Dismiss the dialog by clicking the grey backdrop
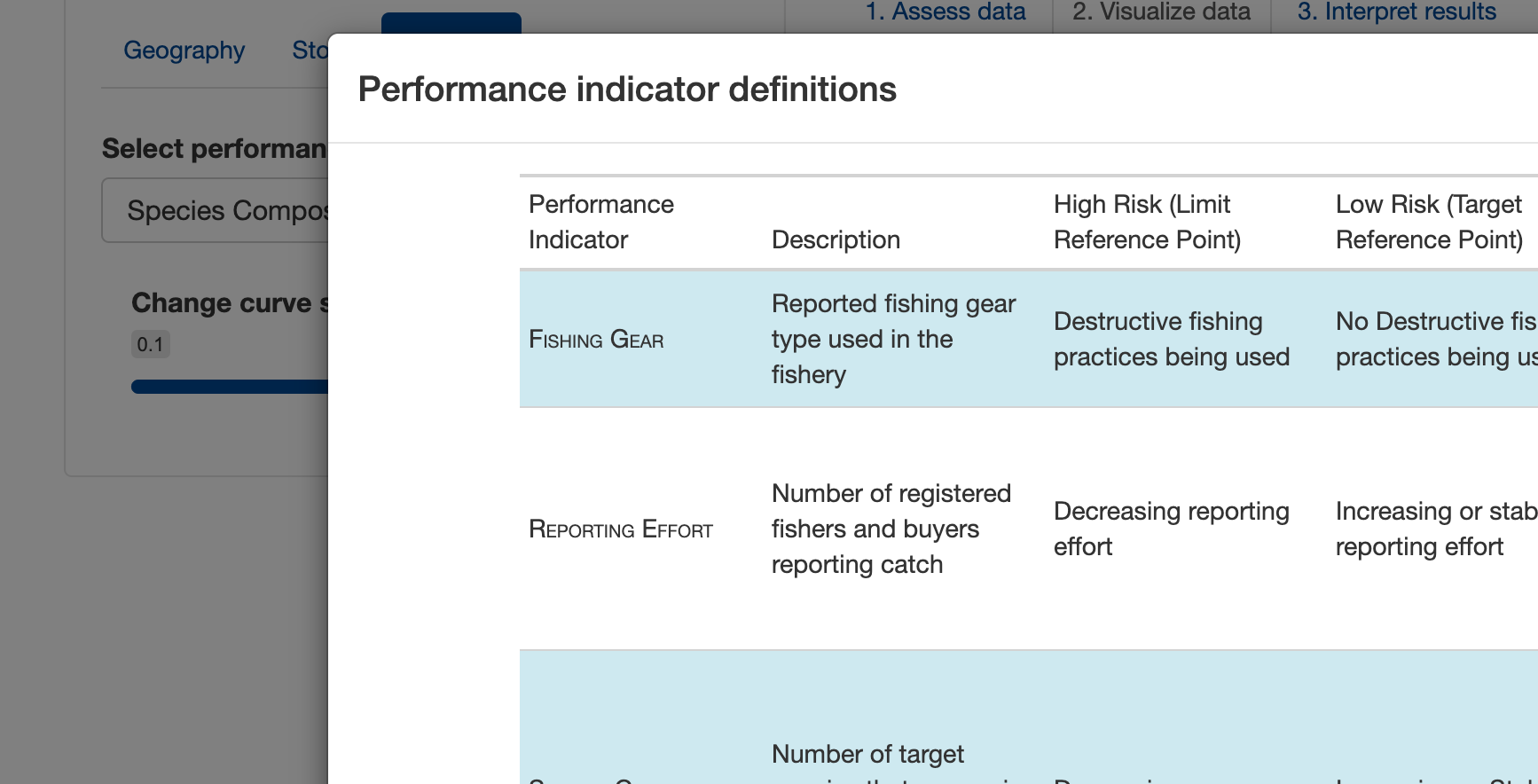This screenshot has width=1538, height=784. (160, 621)
